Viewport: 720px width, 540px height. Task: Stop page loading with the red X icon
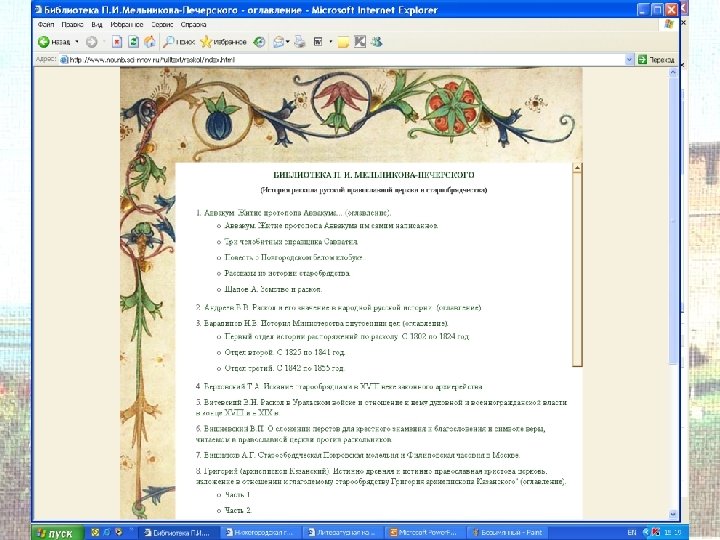pyautogui.click(x=117, y=42)
